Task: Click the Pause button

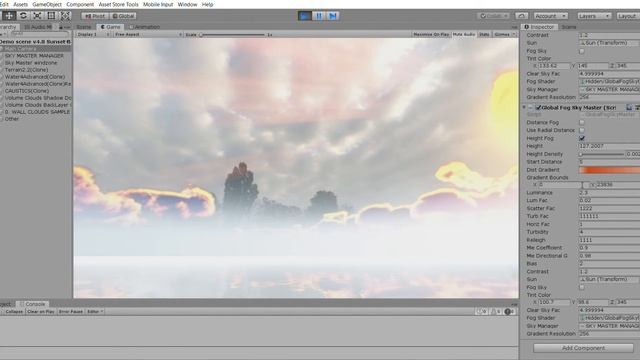Action: click(319, 16)
